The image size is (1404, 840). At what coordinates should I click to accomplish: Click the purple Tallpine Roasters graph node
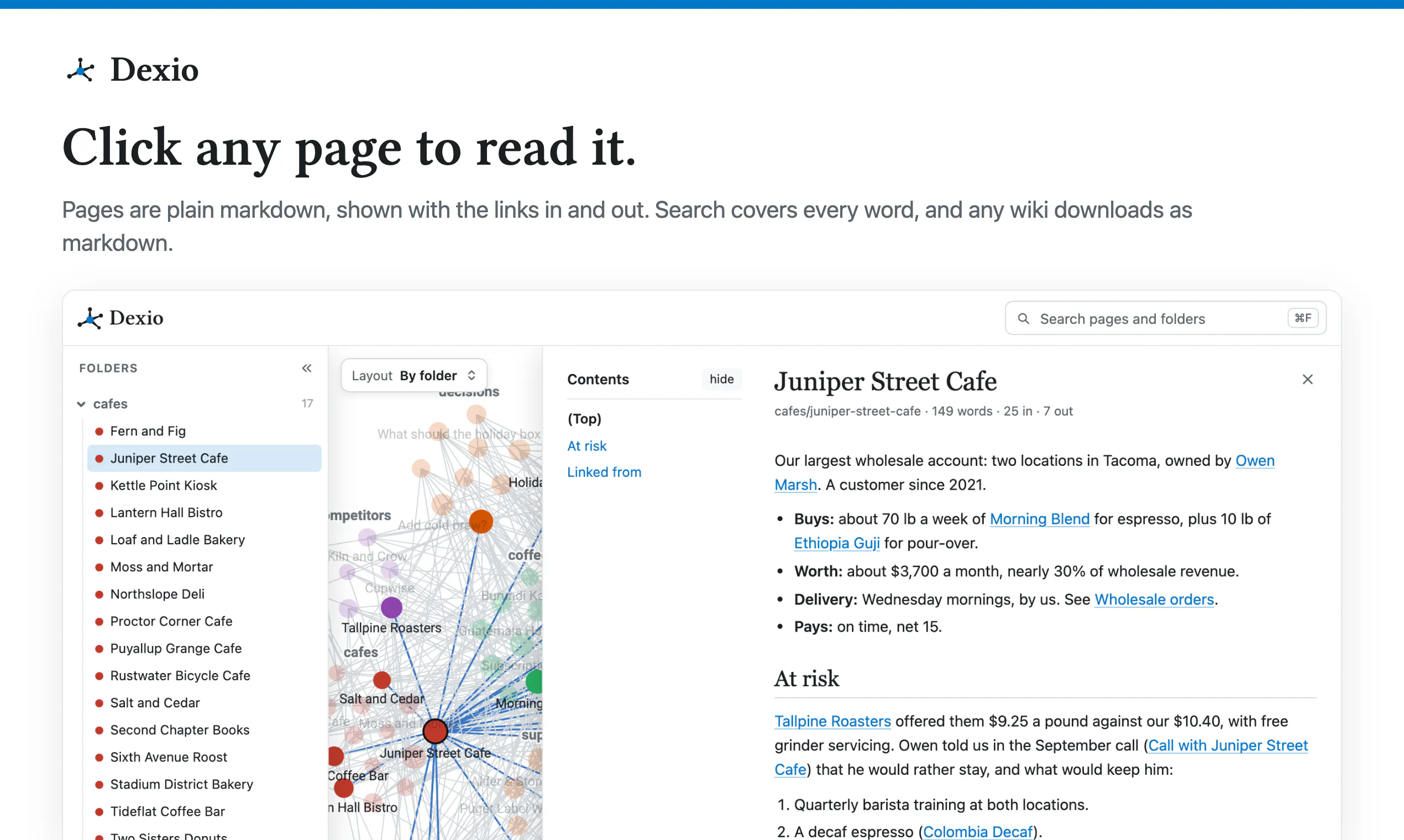[x=391, y=608]
